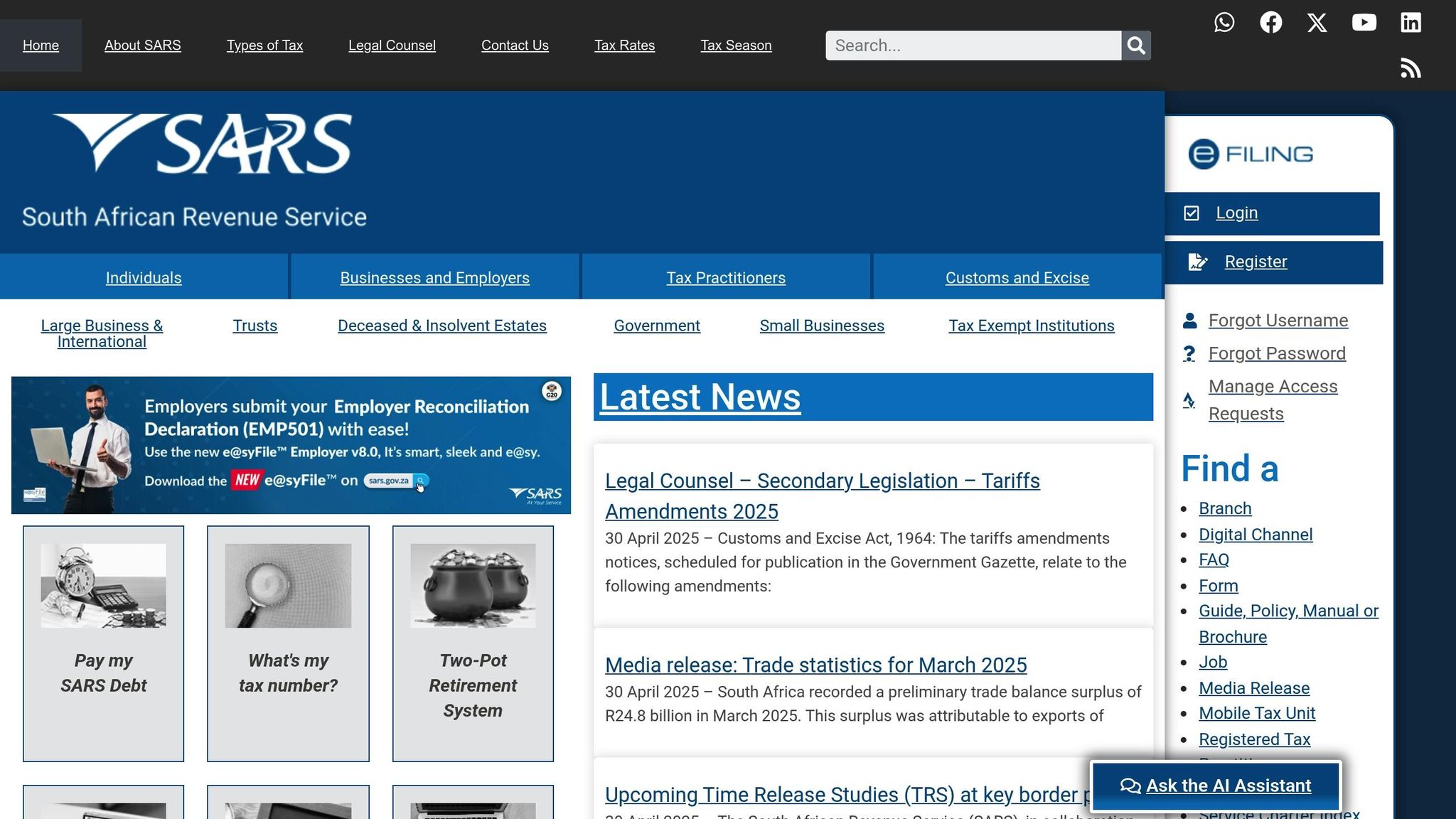Open the YouTube channel icon

coord(1364,23)
